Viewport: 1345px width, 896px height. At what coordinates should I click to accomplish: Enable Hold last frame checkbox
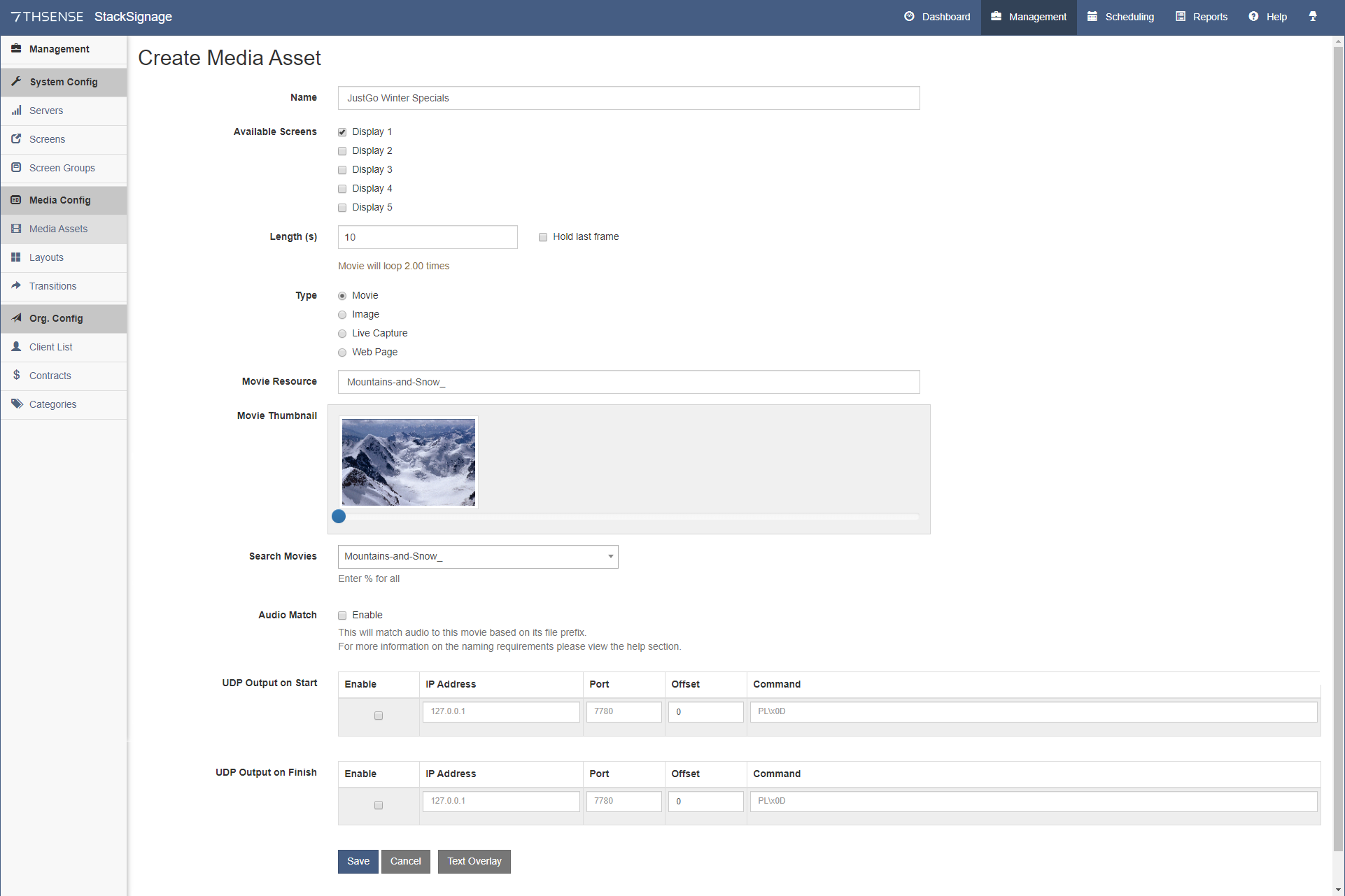coord(543,237)
